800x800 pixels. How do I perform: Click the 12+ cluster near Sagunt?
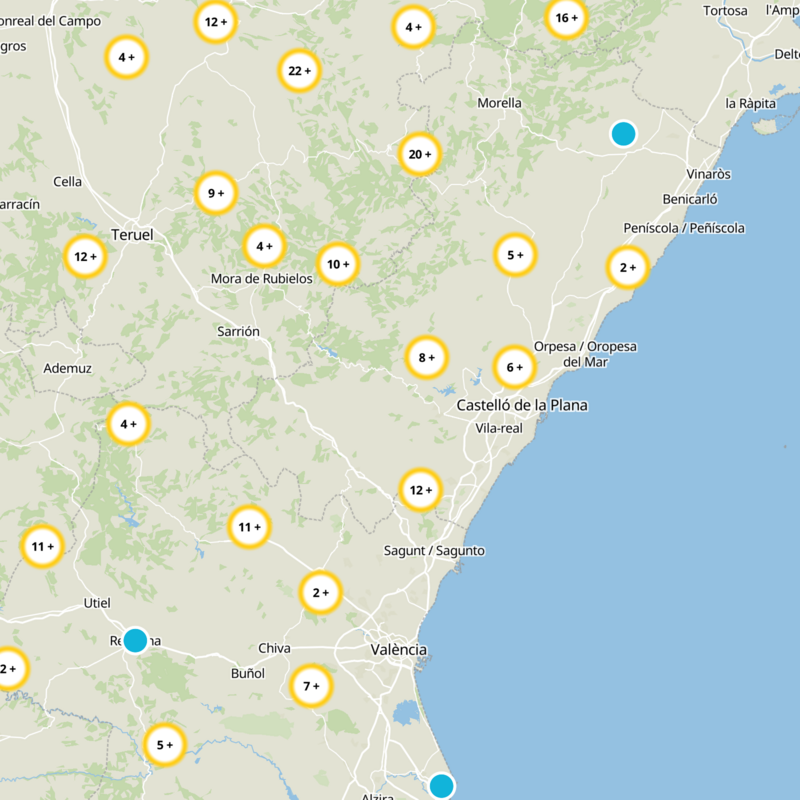click(421, 490)
